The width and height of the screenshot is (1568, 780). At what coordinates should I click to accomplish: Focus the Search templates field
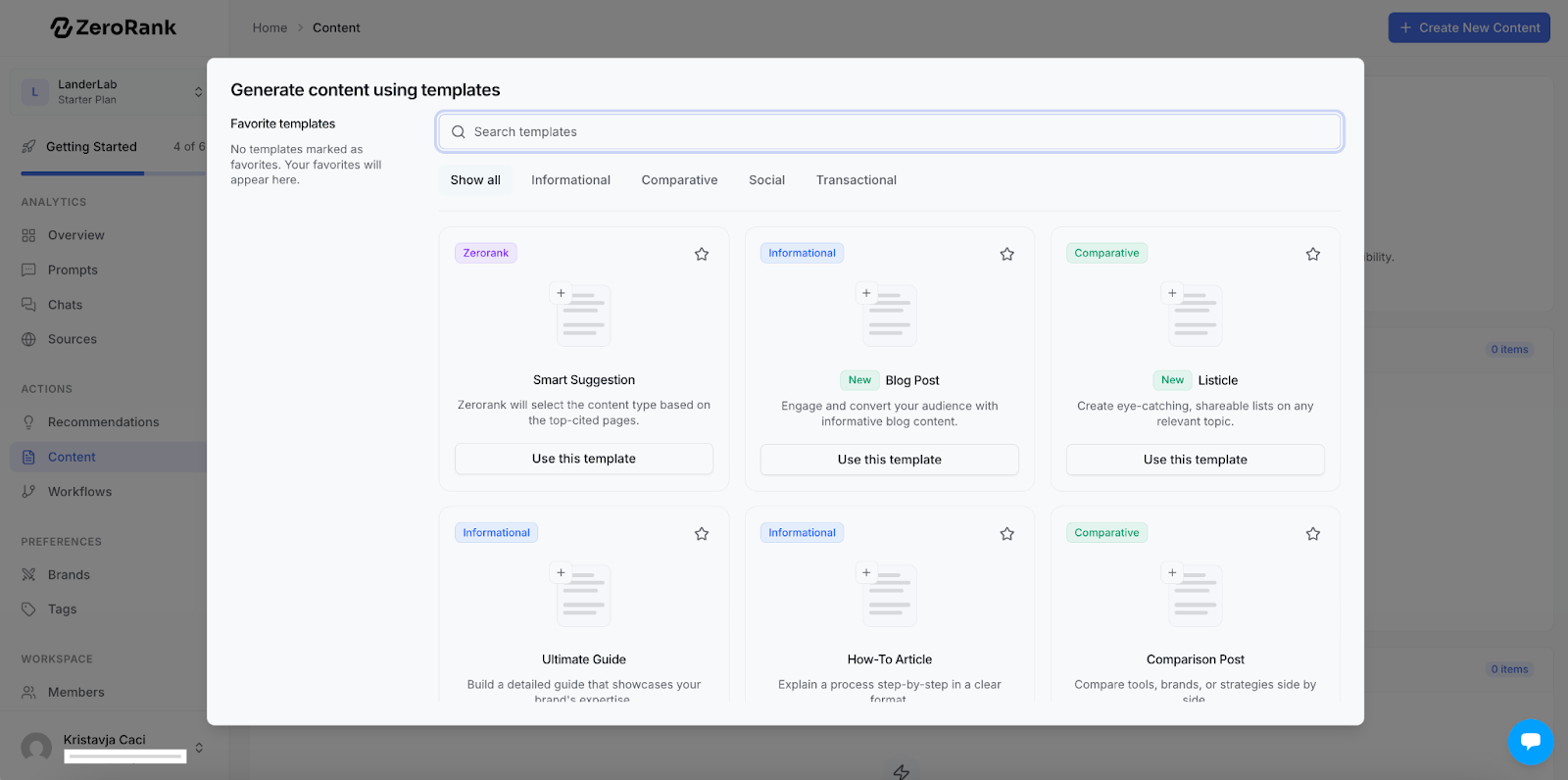(x=890, y=132)
